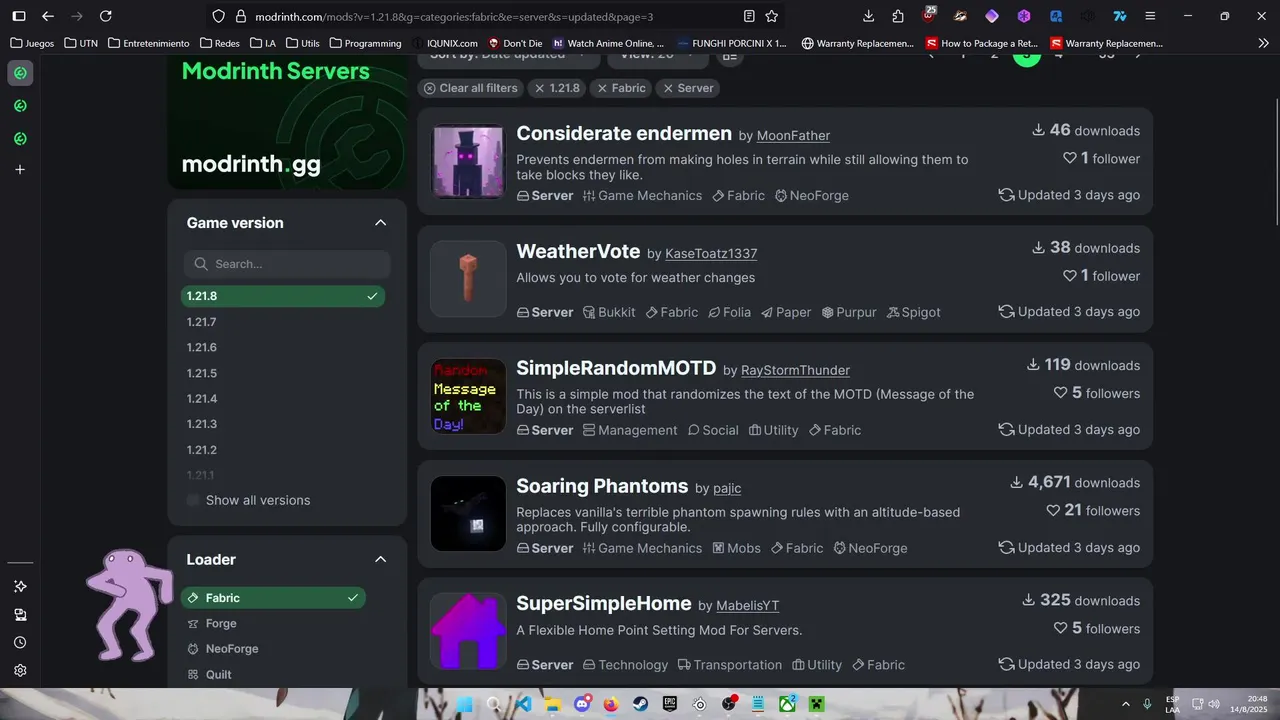This screenshot has width=1280, height=720.
Task: Open the SuperSimpleHome mod page
Action: point(604,603)
